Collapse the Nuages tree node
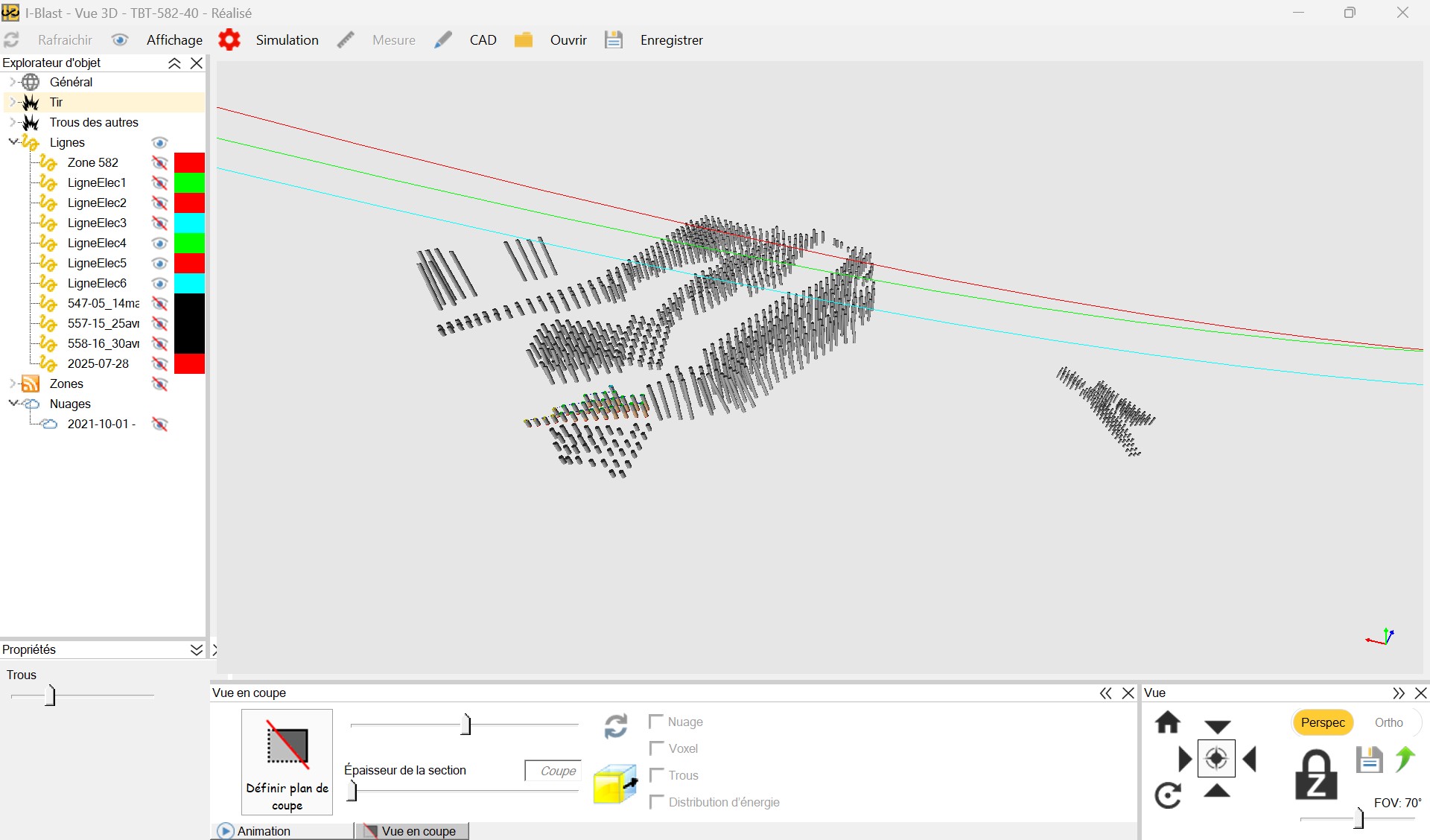Image resolution: width=1430 pixels, height=840 pixels. click(x=12, y=404)
